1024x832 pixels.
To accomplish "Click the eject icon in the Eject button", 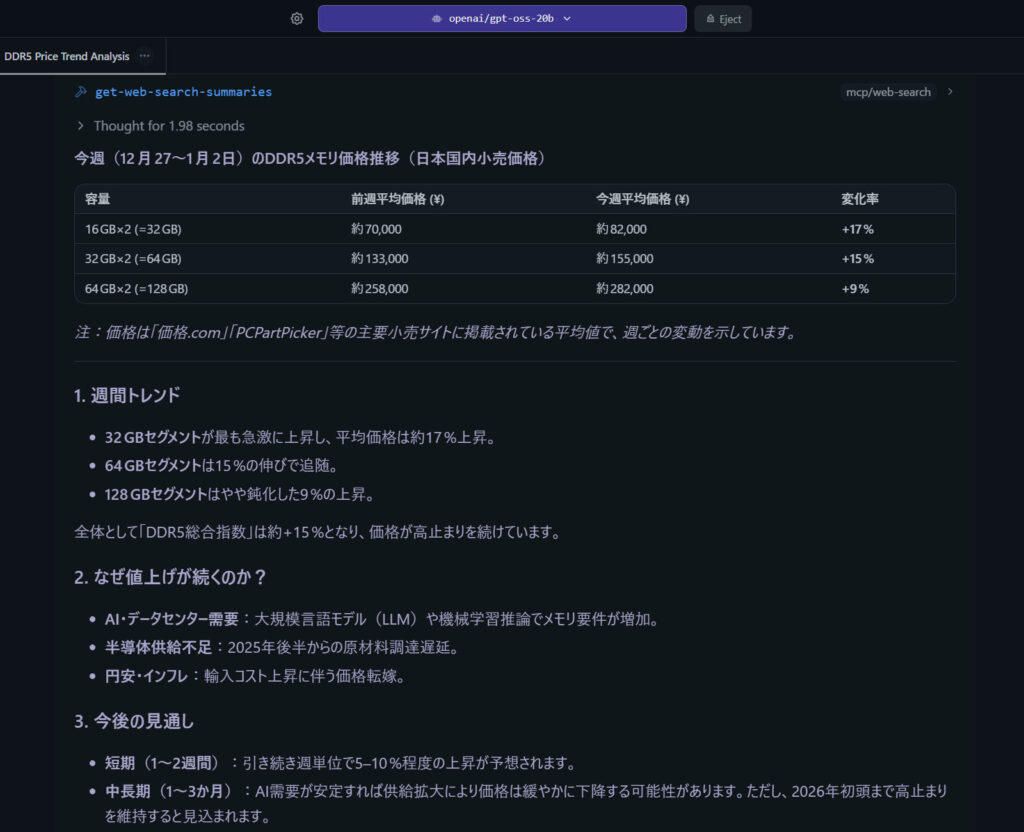I will (710, 19).
